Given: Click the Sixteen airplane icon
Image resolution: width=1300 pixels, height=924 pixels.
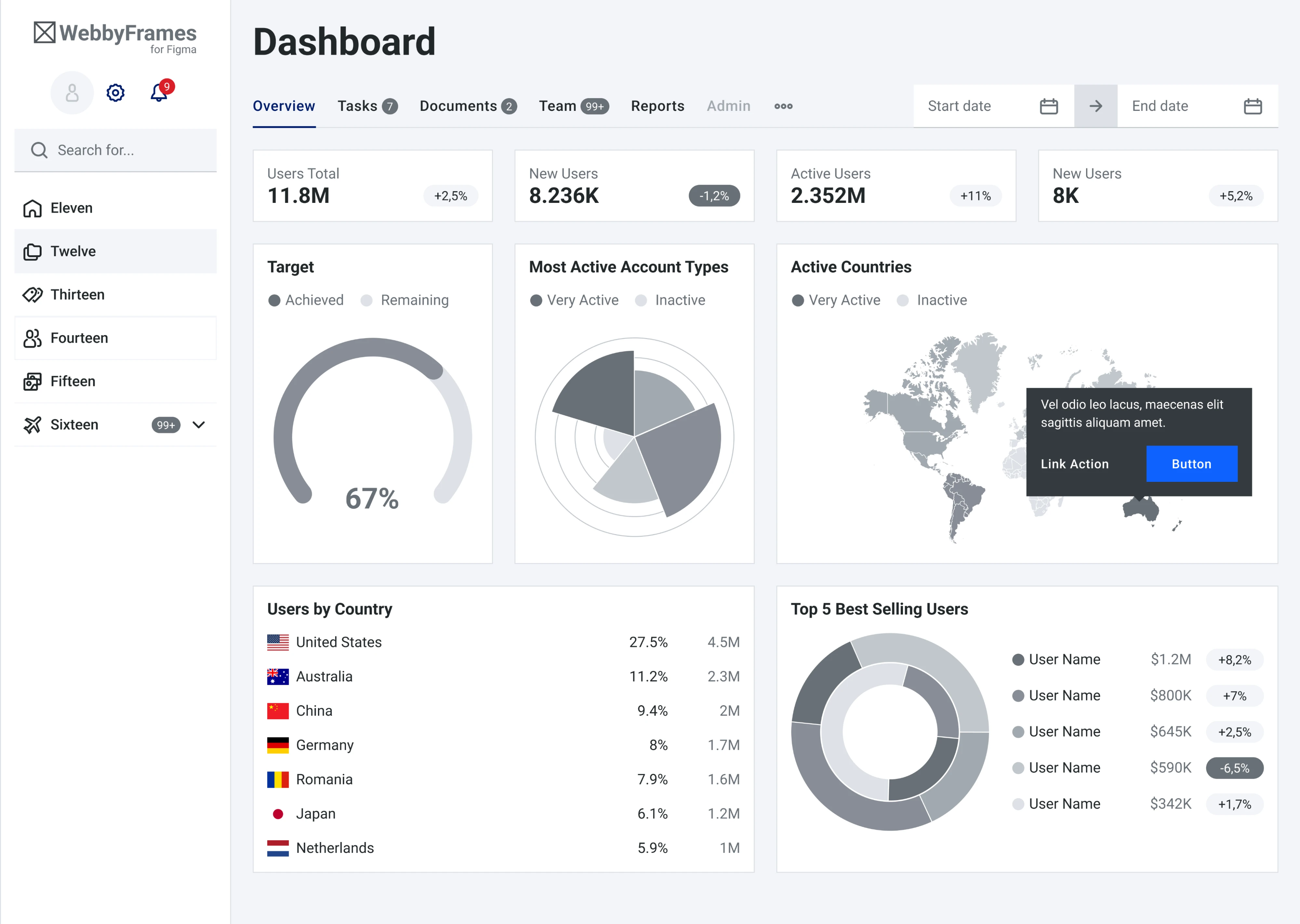Looking at the screenshot, I should coord(33,424).
